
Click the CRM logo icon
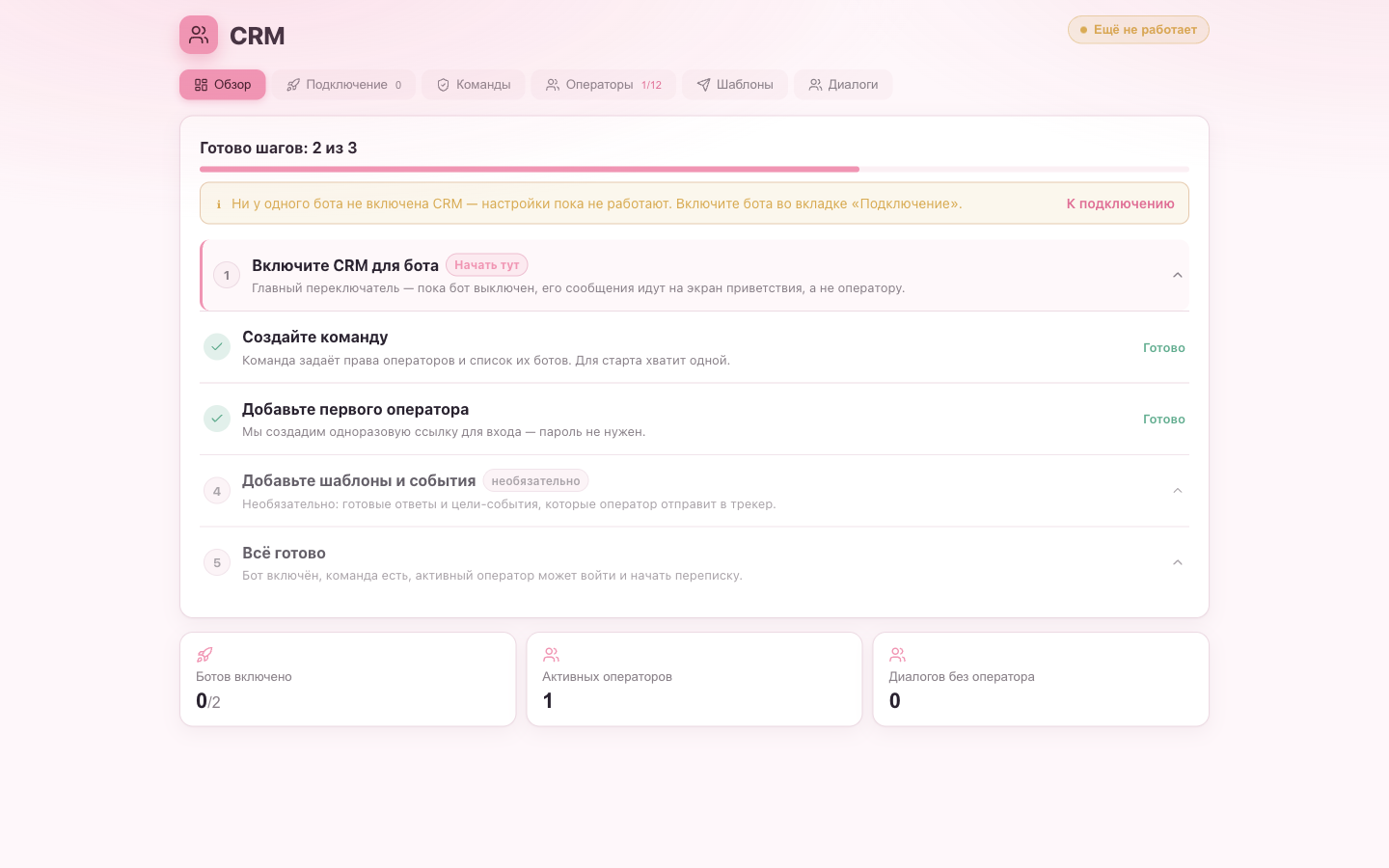[x=199, y=35]
